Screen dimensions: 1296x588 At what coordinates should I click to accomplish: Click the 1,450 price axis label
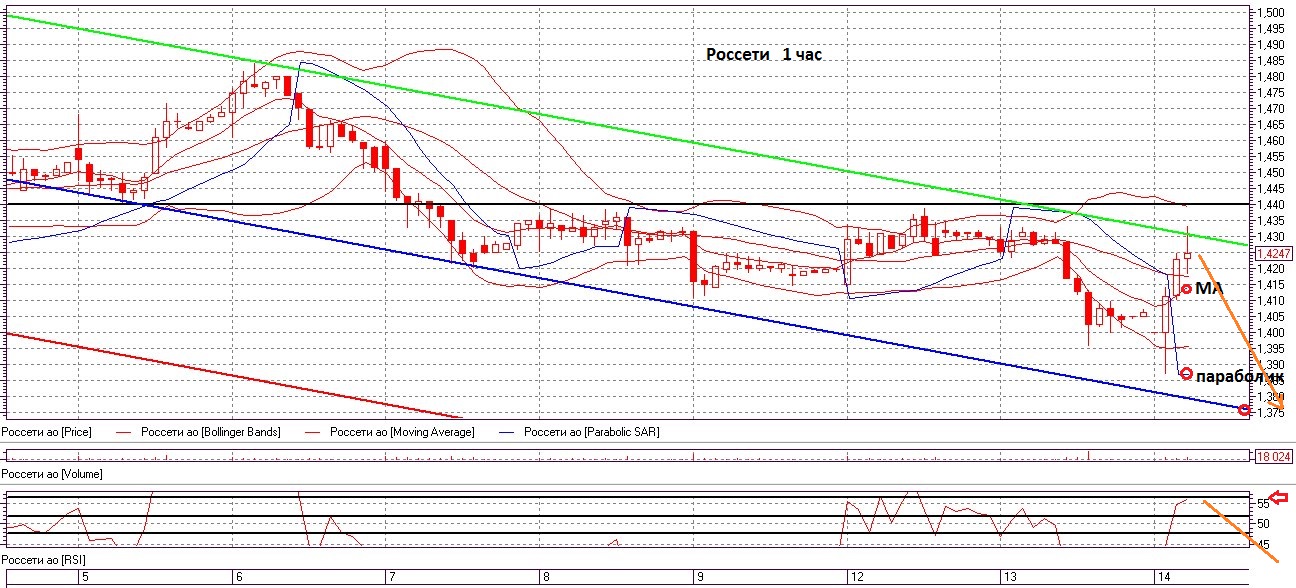point(1271,172)
